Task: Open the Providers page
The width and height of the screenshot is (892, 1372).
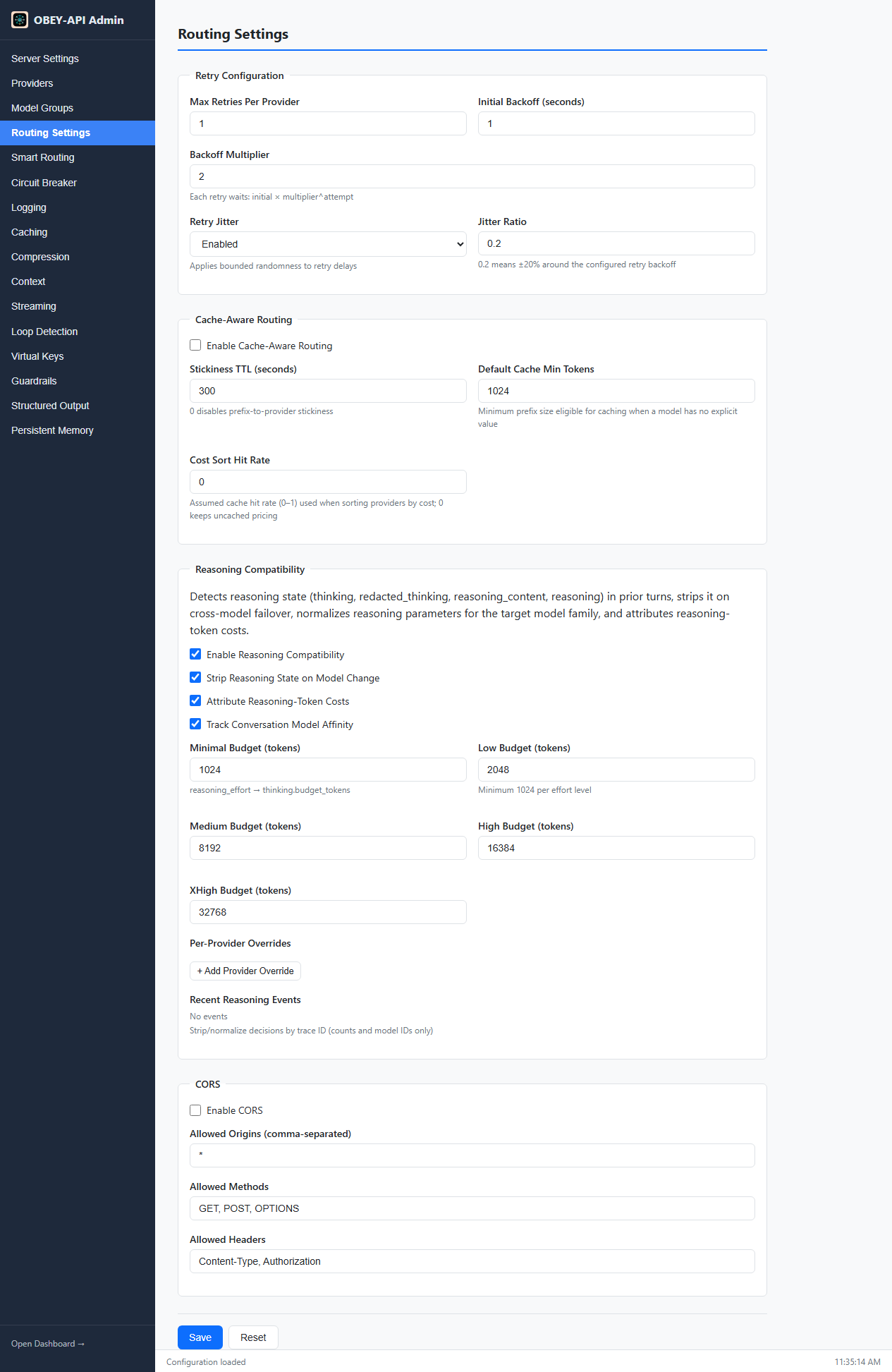Action: [x=78, y=83]
